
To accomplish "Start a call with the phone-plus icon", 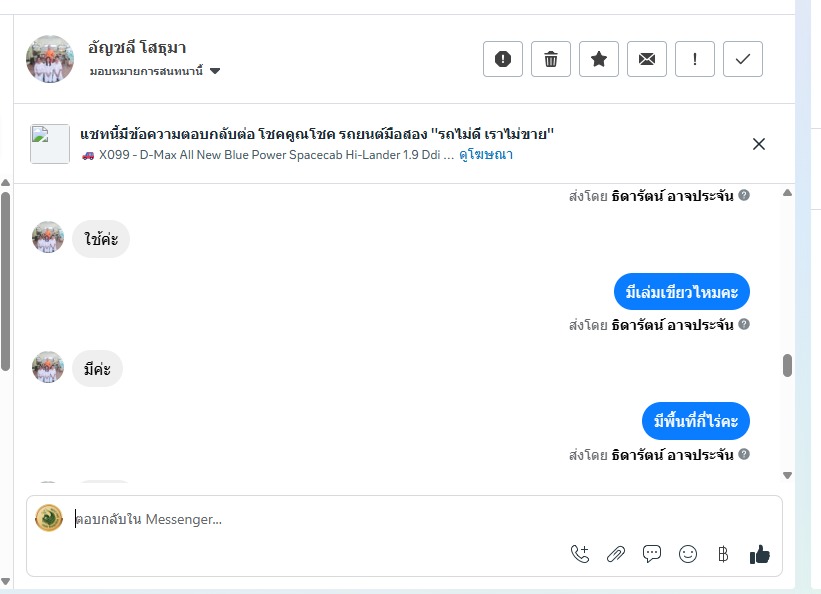I will [580, 553].
